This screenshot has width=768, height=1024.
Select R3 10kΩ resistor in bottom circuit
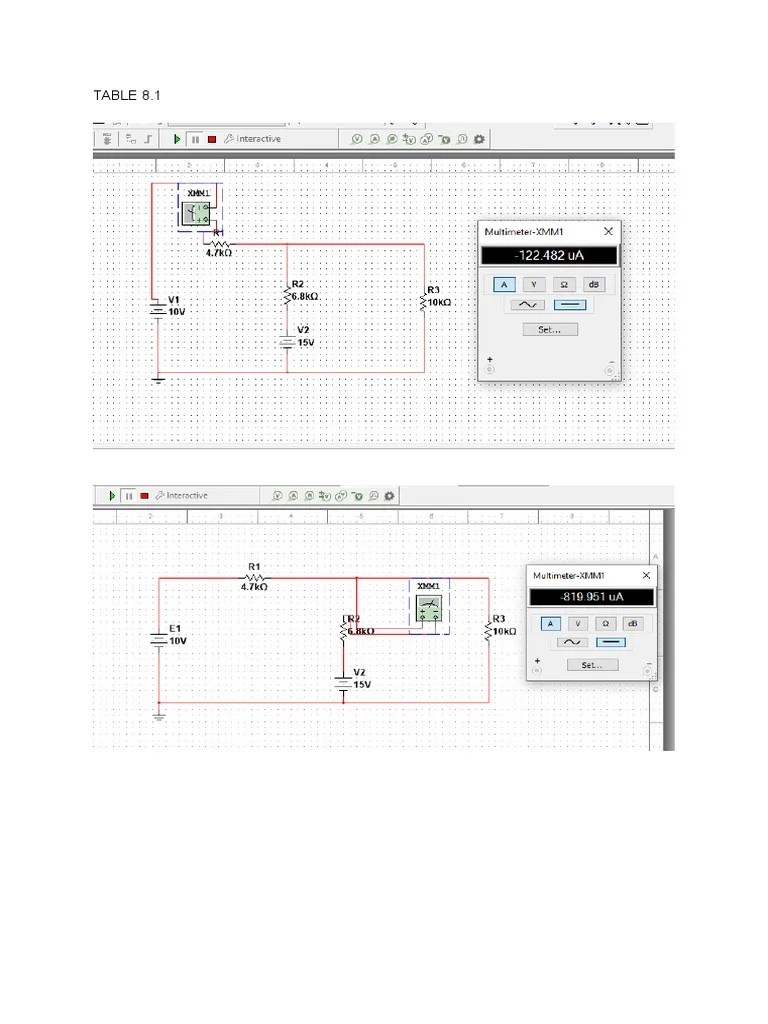click(x=488, y=630)
